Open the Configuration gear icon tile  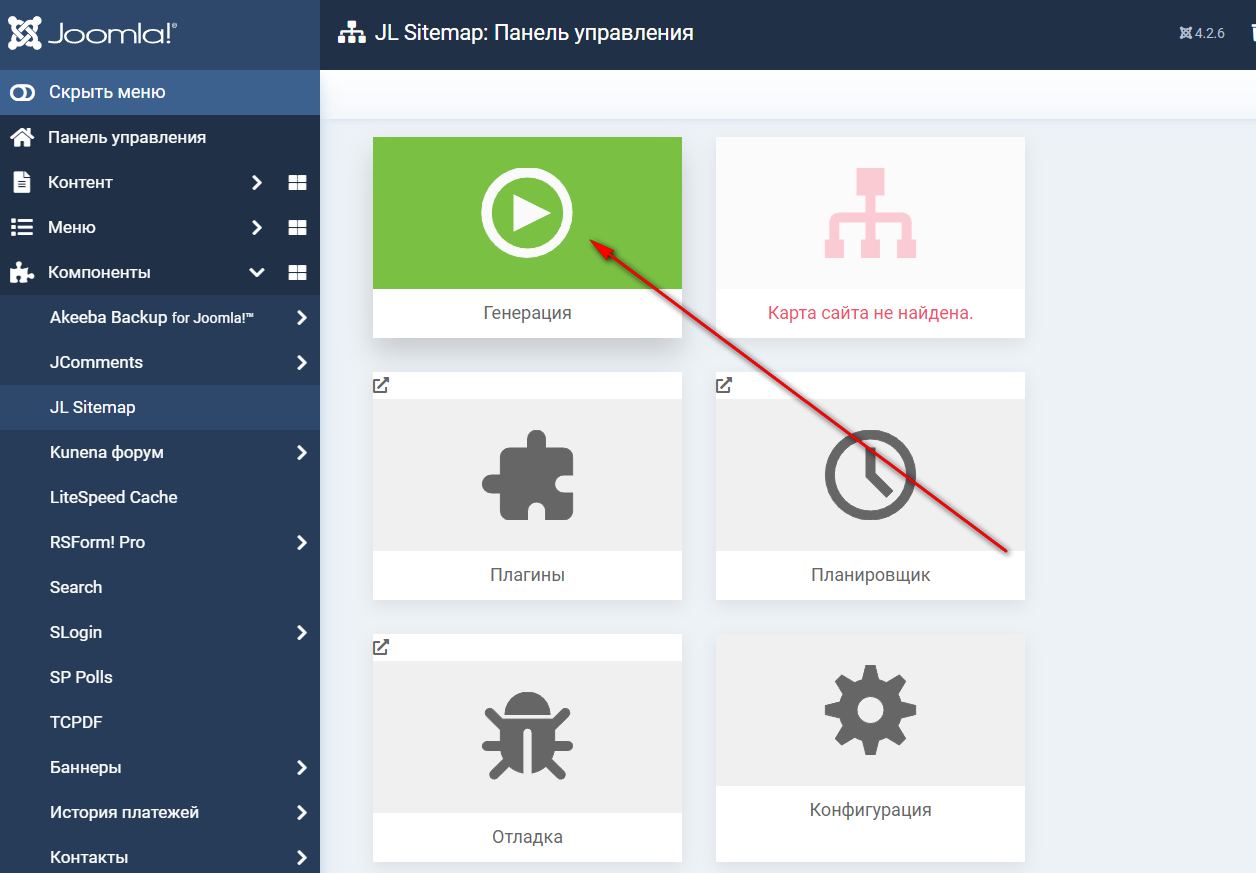[870, 709]
